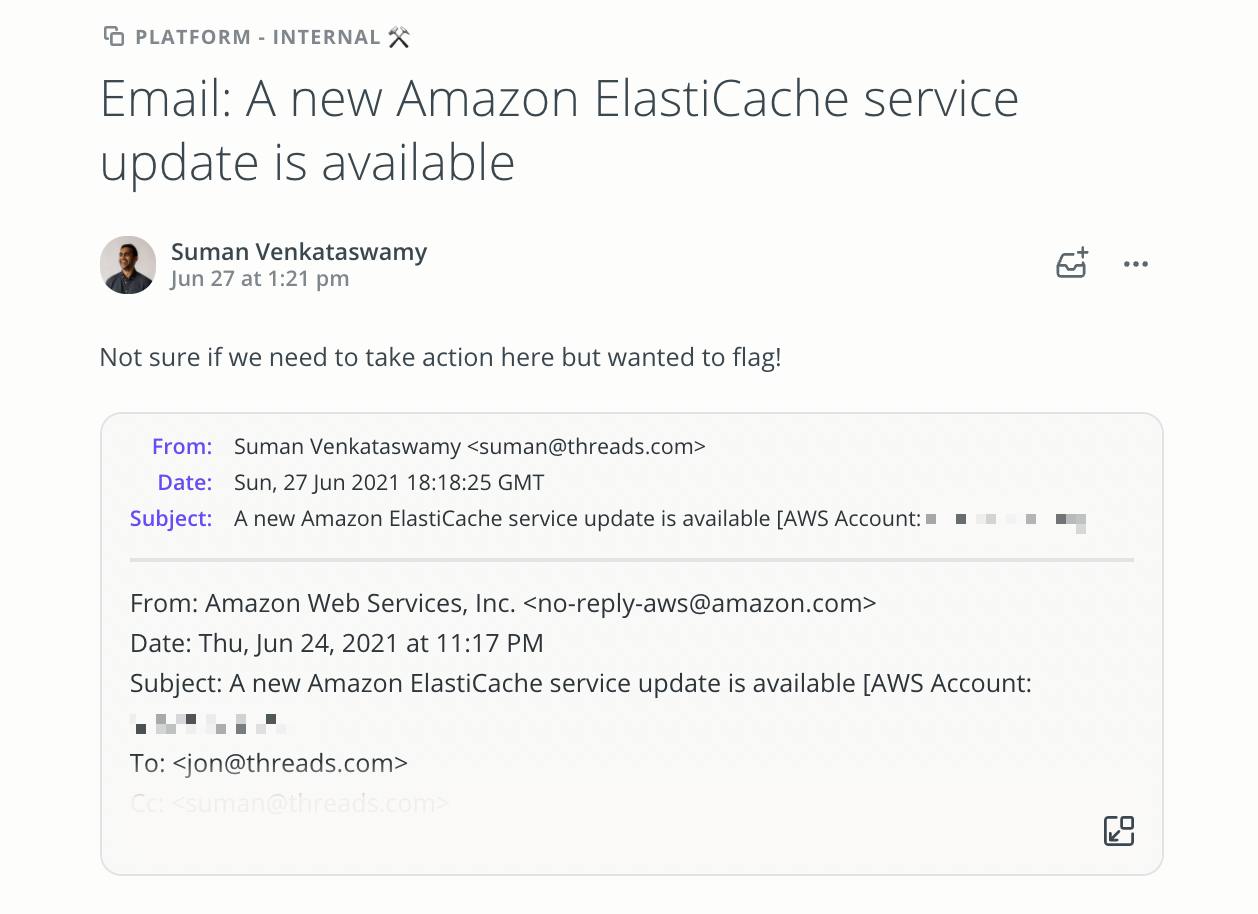Click the channel icon beside PLATFORM - INTERNAL
The height and width of the screenshot is (914, 1258).
[114, 37]
